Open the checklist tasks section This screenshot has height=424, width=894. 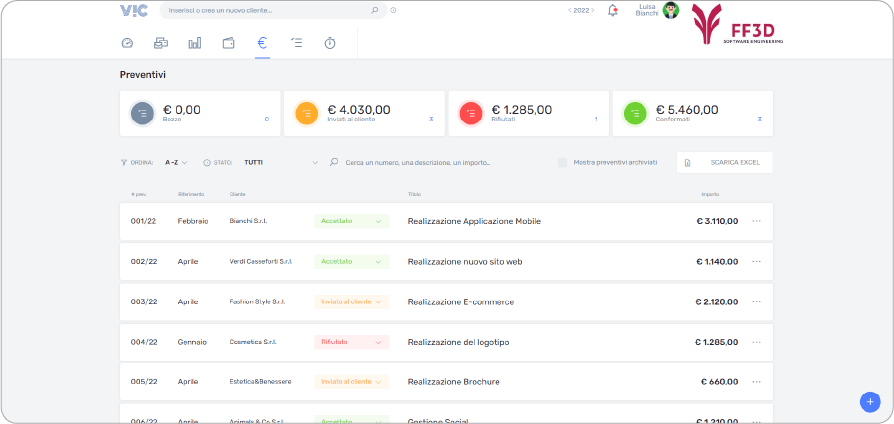click(296, 43)
